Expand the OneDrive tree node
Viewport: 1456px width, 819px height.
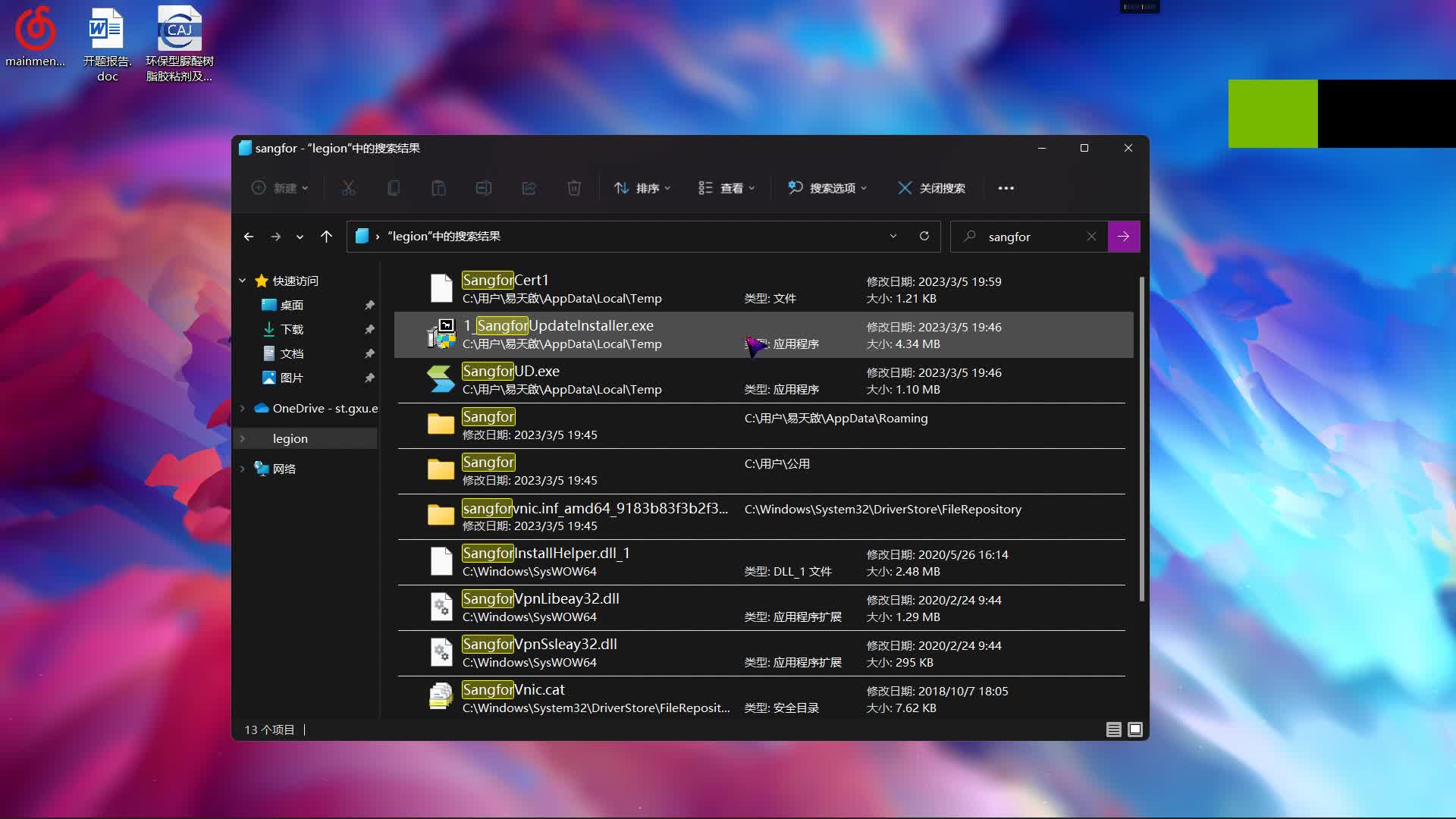click(243, 408)
